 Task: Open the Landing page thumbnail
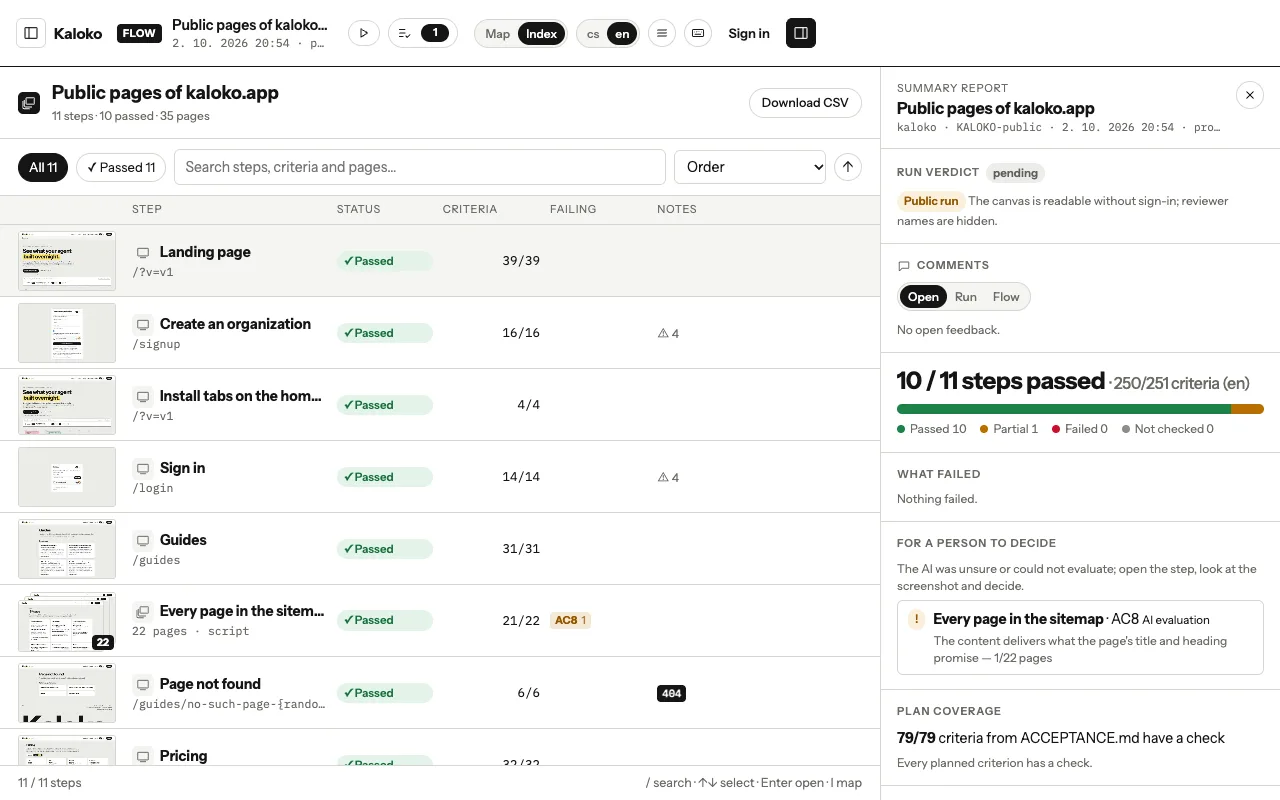[x=67, y=261]
